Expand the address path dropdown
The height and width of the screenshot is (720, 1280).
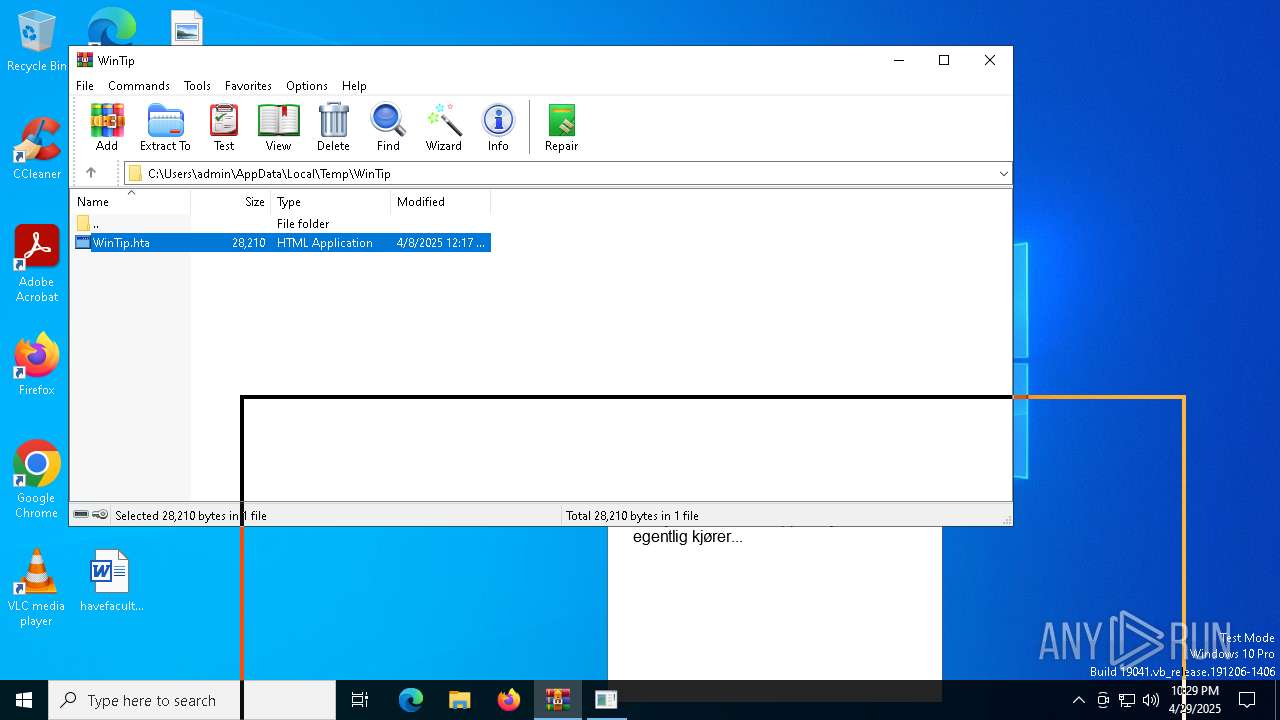tap(1003, 174)
